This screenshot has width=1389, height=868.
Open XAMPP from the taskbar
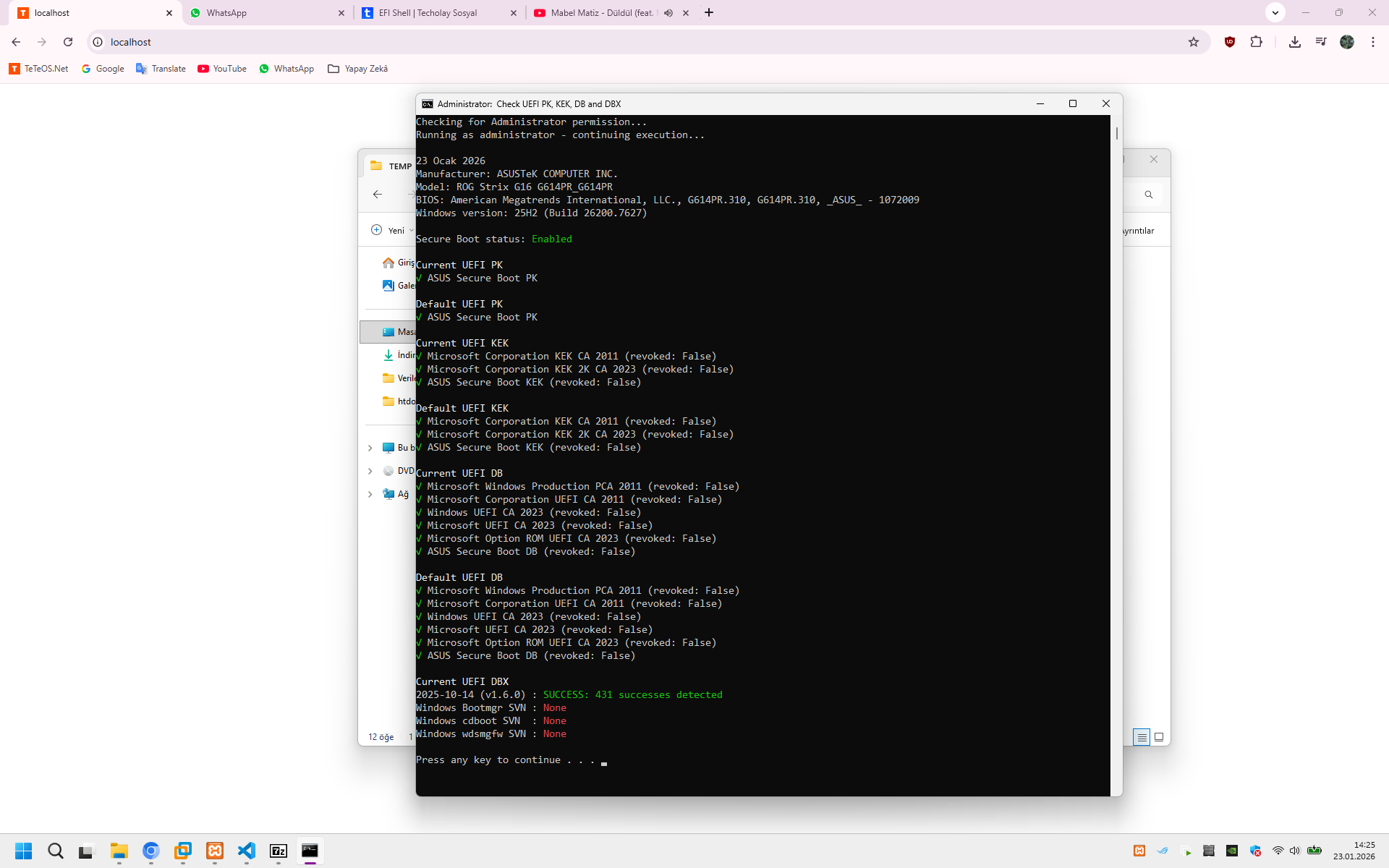[215, 851]
